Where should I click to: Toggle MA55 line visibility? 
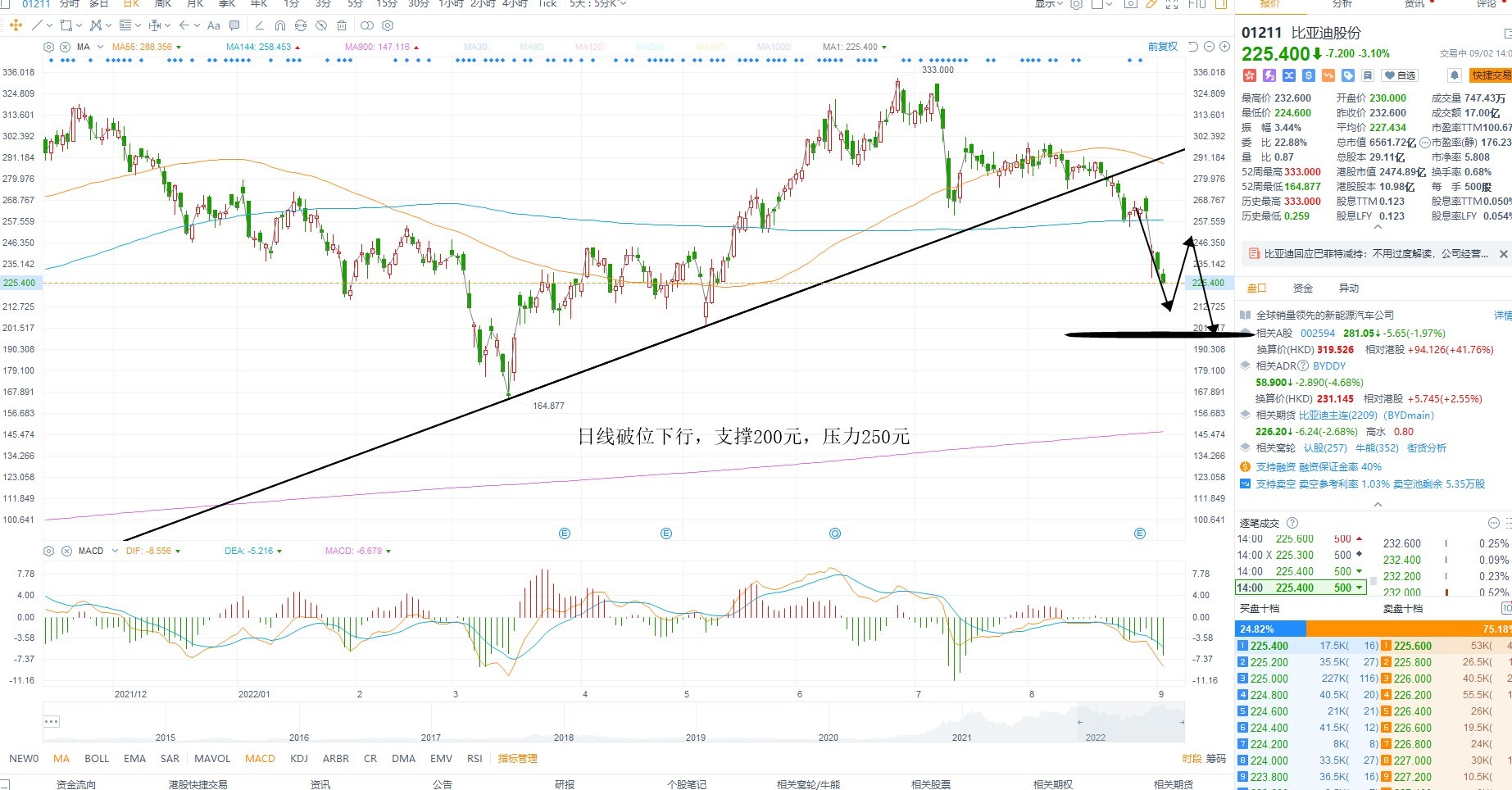pyautogui.click(x=146, y=47)
